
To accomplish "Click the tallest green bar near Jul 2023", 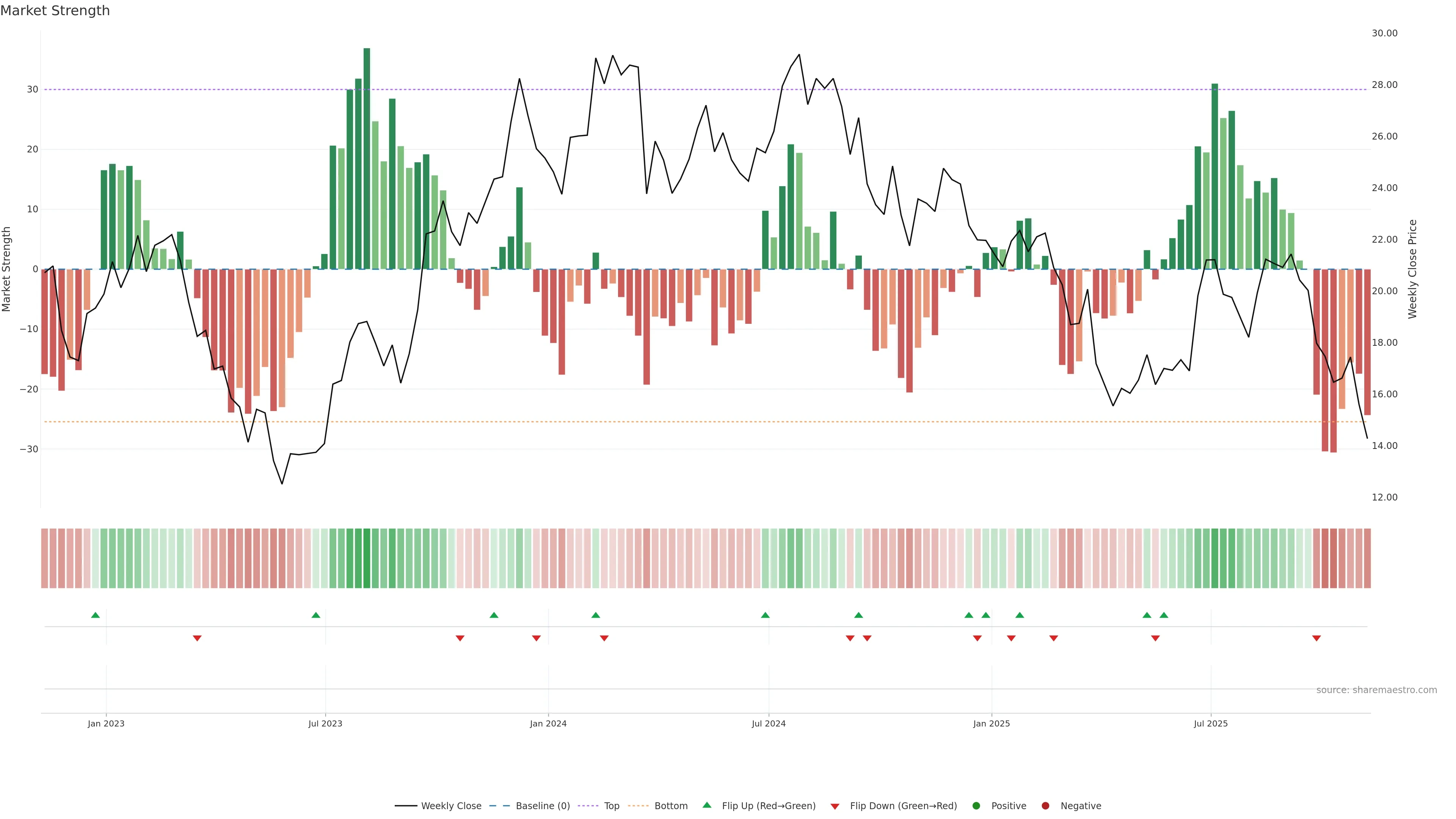I will [x=367, y=158].
